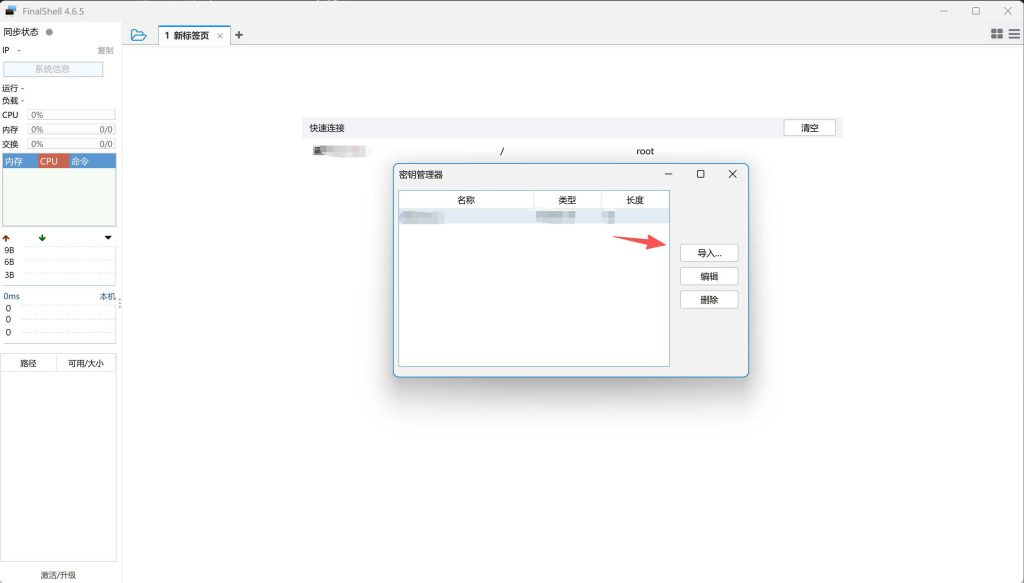Click the 路径 column header

coord(29,363)
